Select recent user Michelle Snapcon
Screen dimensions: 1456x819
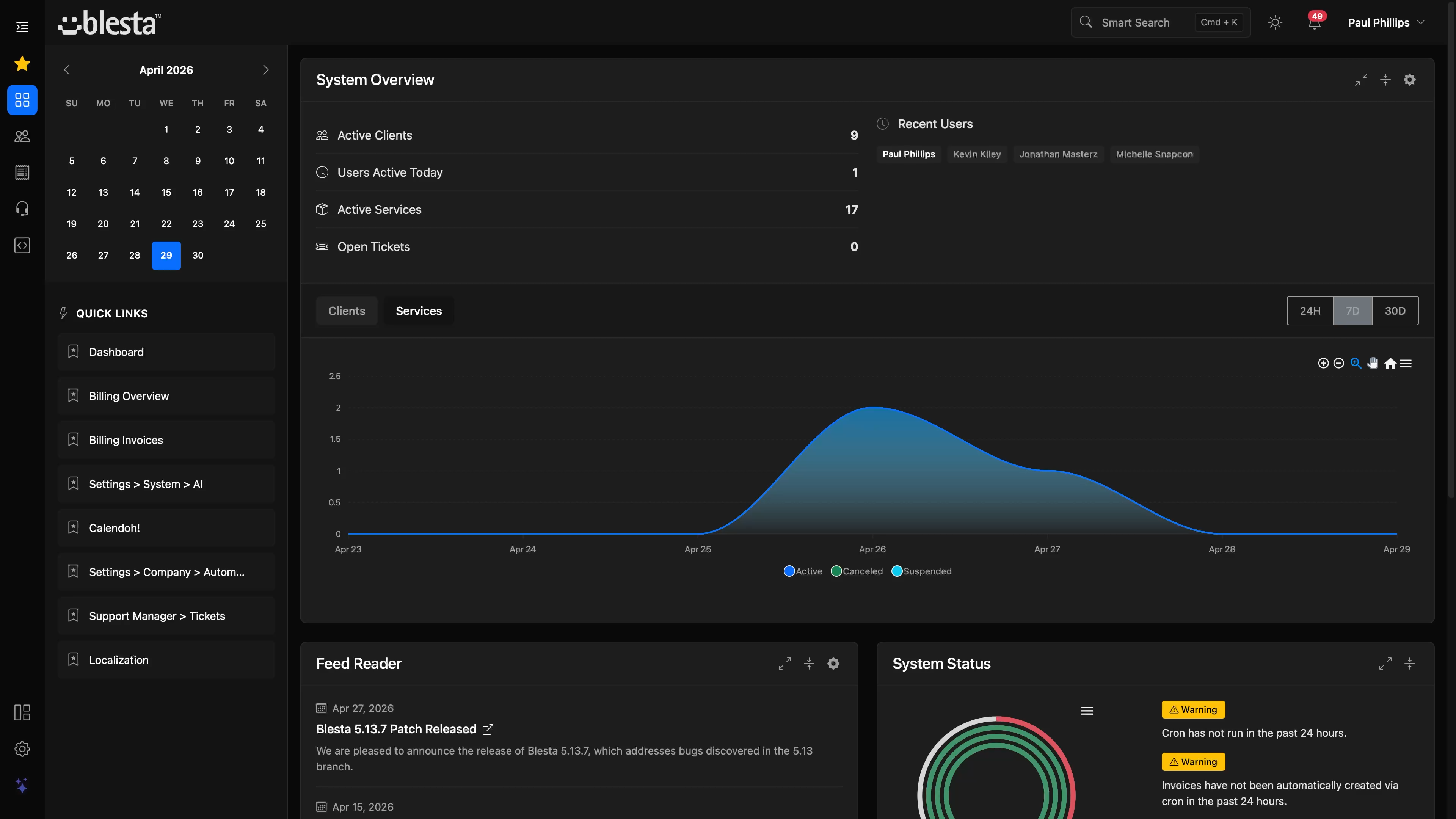pyautogui.click(x=1154, y=154)
